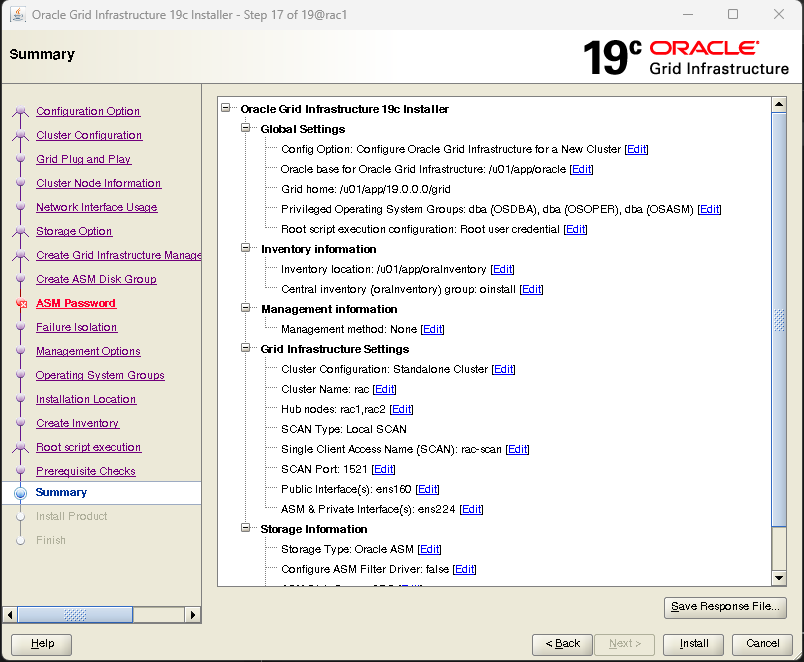
Task: Edit the Public Interface ens160
Action: tap(428, 489)
